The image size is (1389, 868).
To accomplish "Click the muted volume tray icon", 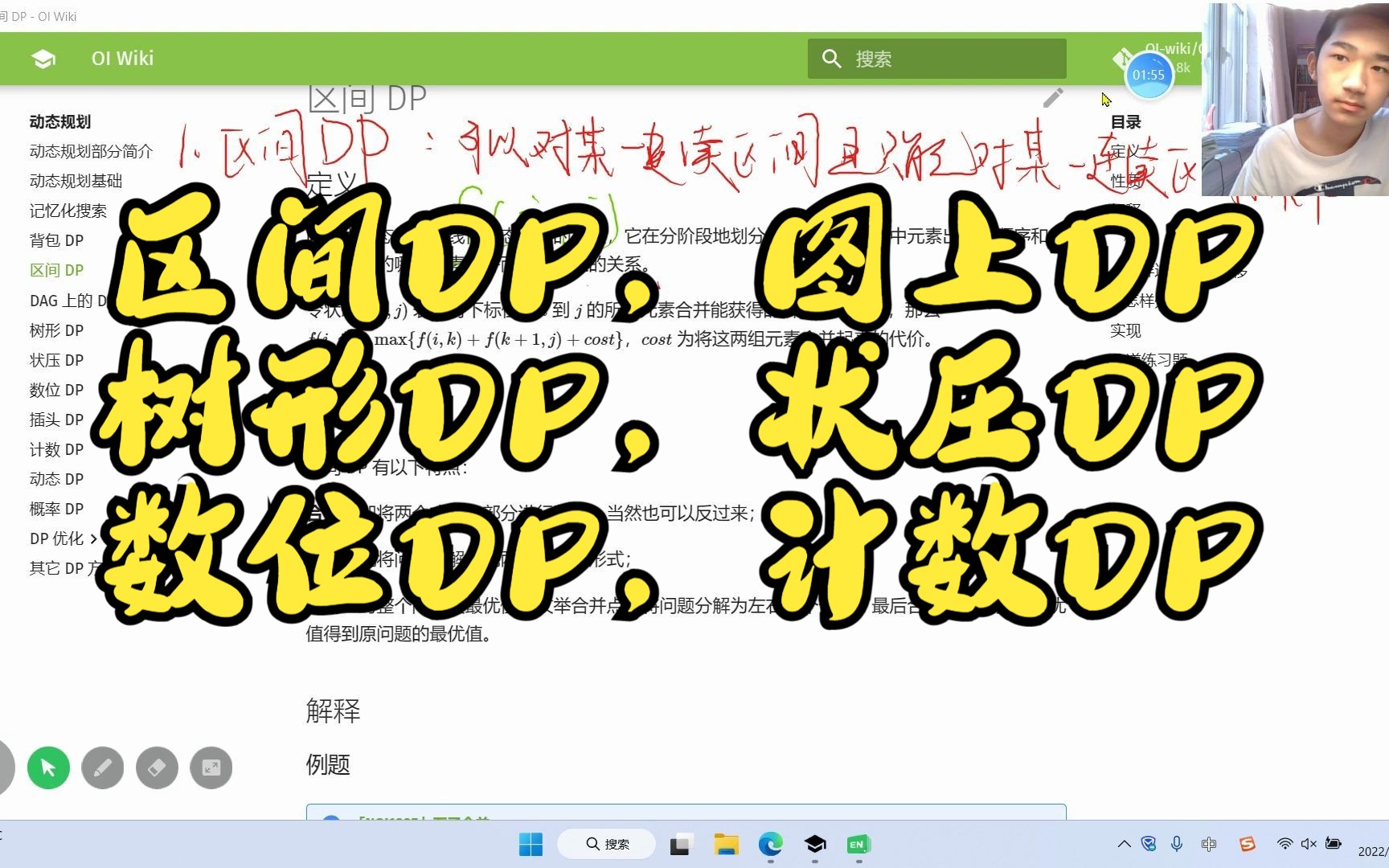I will click(1309, 844).
